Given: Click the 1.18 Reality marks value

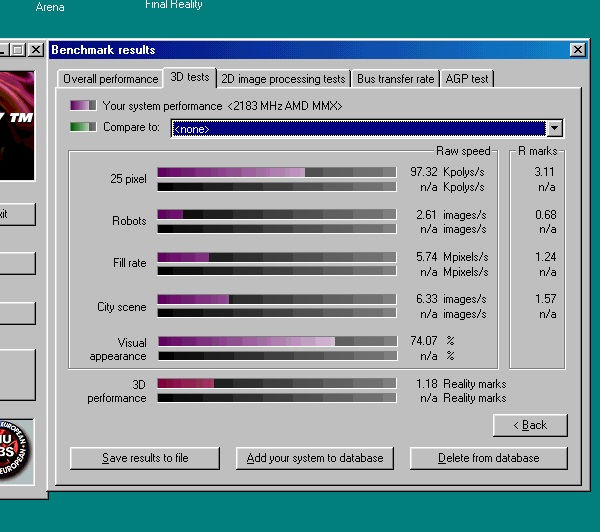Looking at the screenshot, I should click(x=461, y=384).
